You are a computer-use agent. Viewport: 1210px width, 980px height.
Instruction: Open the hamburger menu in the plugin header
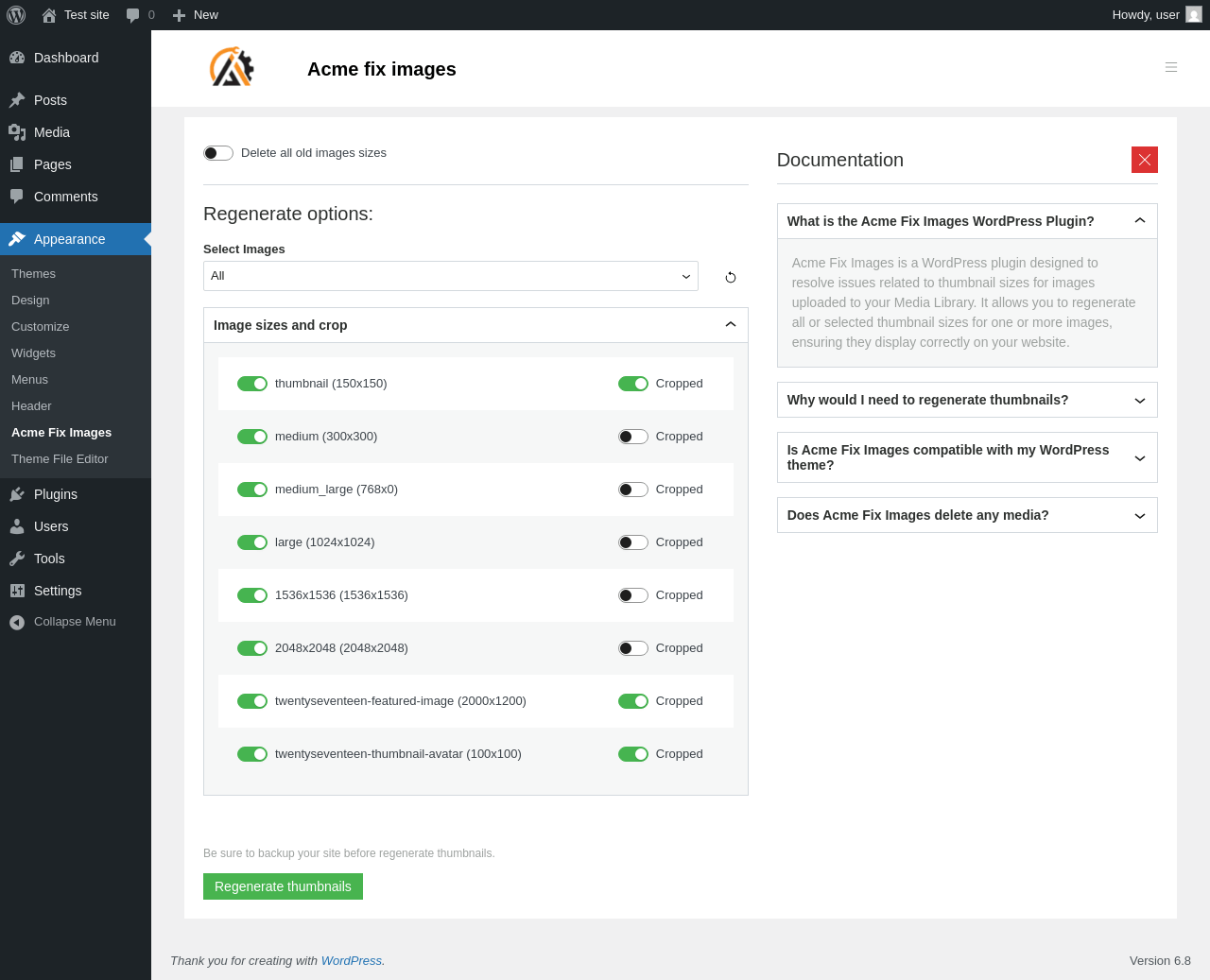(x=1171, y=67)
